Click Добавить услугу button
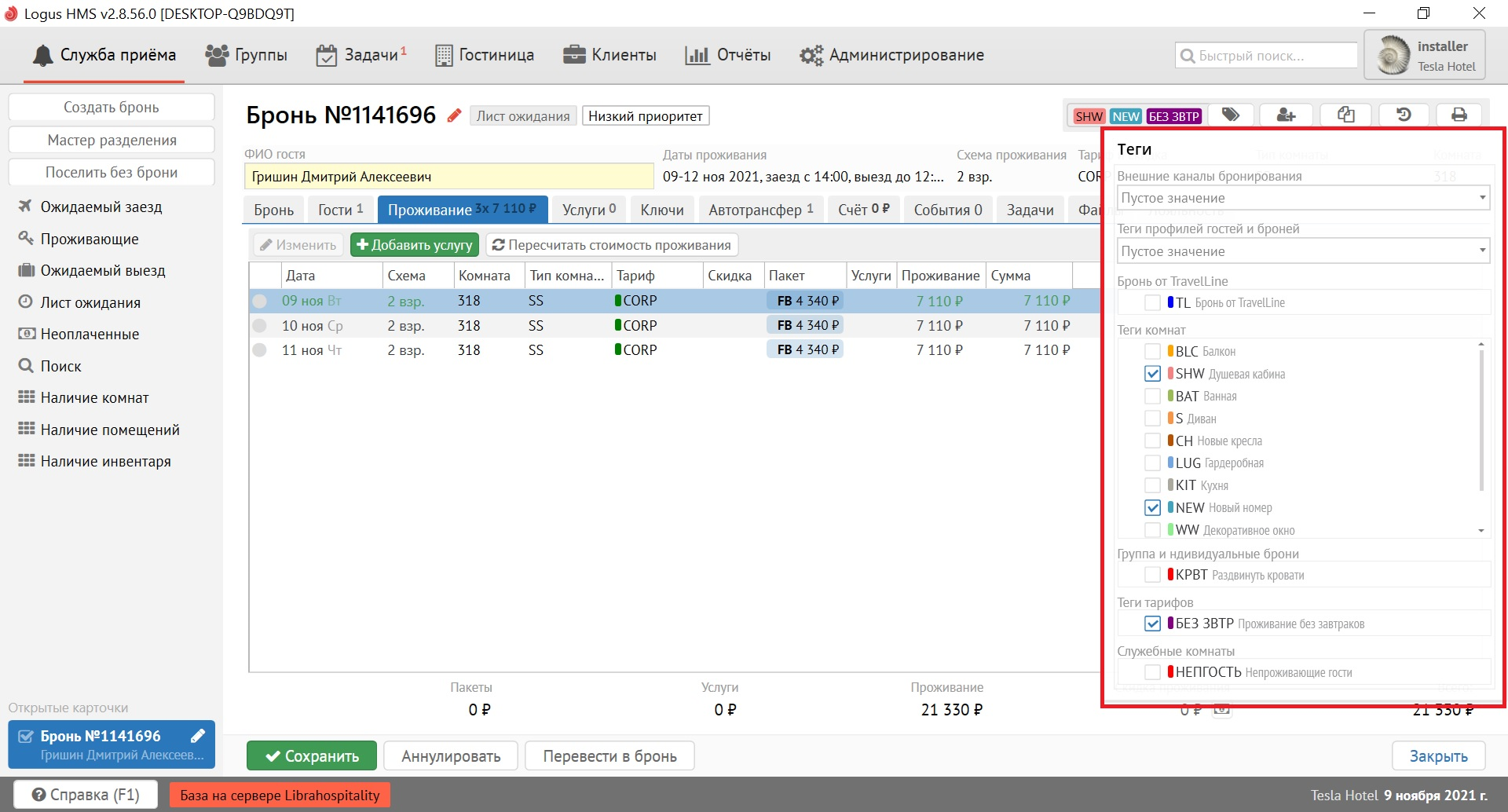The height and width of the screenshot is (812, 1508). click(415, 245)
